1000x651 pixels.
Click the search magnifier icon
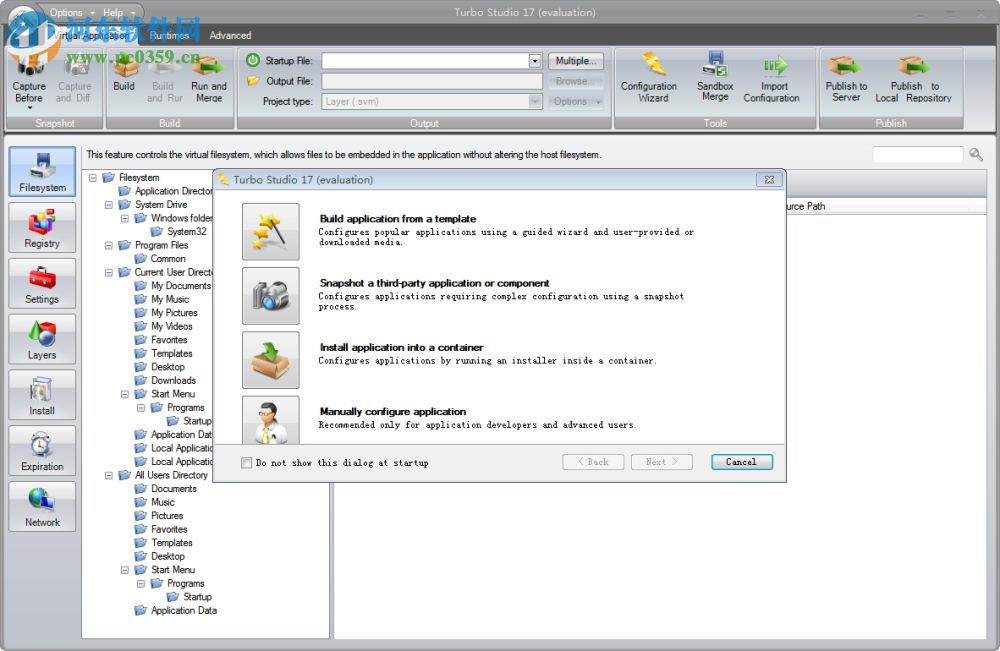[x=976, y=154]
